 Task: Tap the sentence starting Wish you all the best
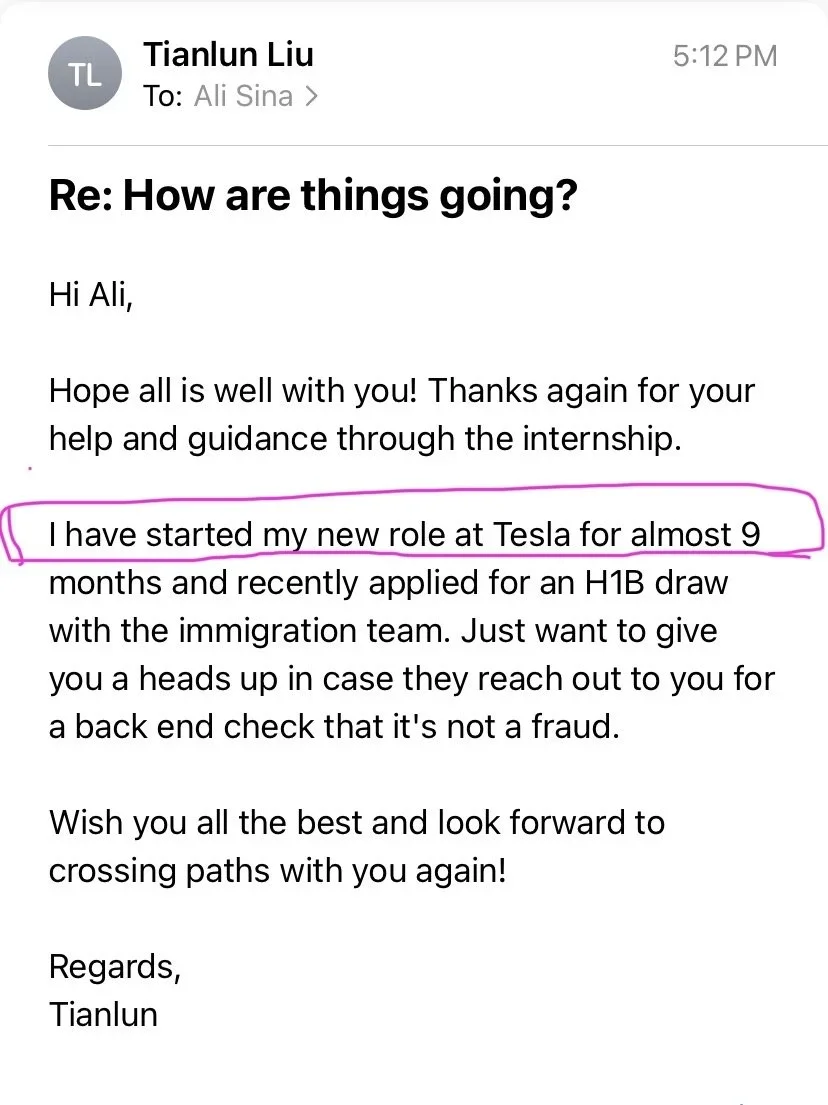[356, 823]
